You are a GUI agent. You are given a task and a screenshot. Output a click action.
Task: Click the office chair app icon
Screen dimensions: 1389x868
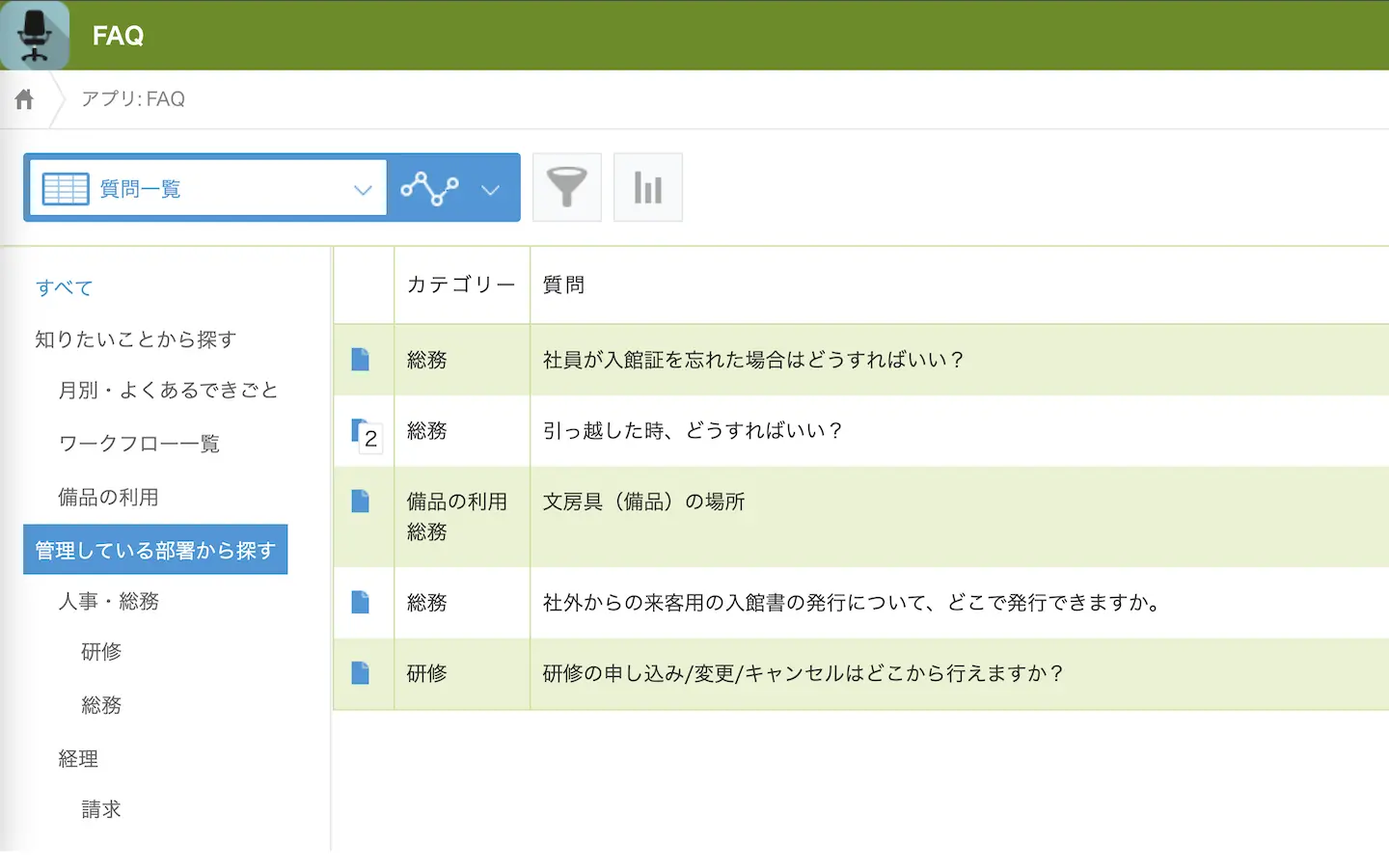pyautogui.click(x=35, y=36)
